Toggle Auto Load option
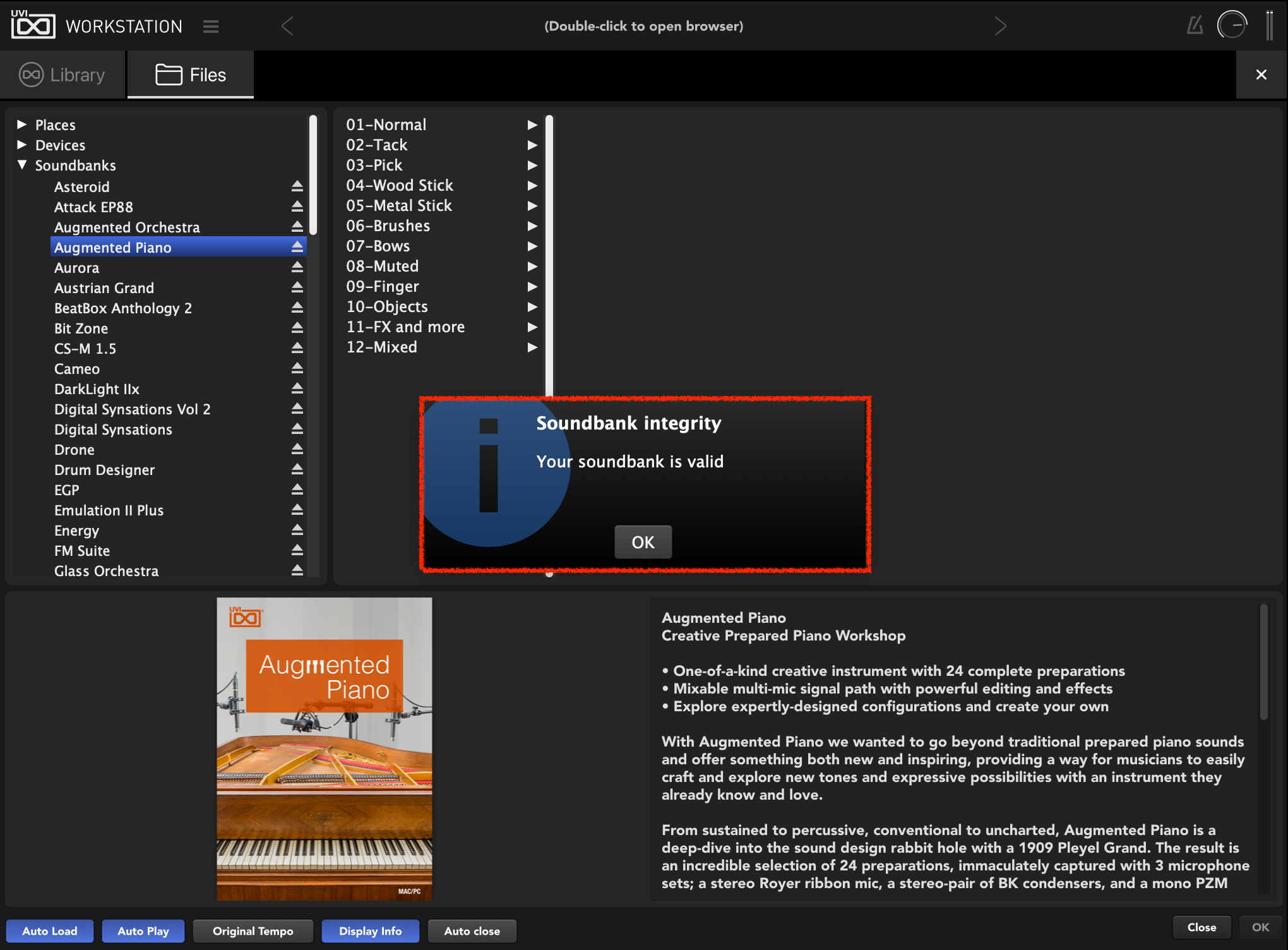1288x950 pixels. pyautogui.click(x=50, y=930)
